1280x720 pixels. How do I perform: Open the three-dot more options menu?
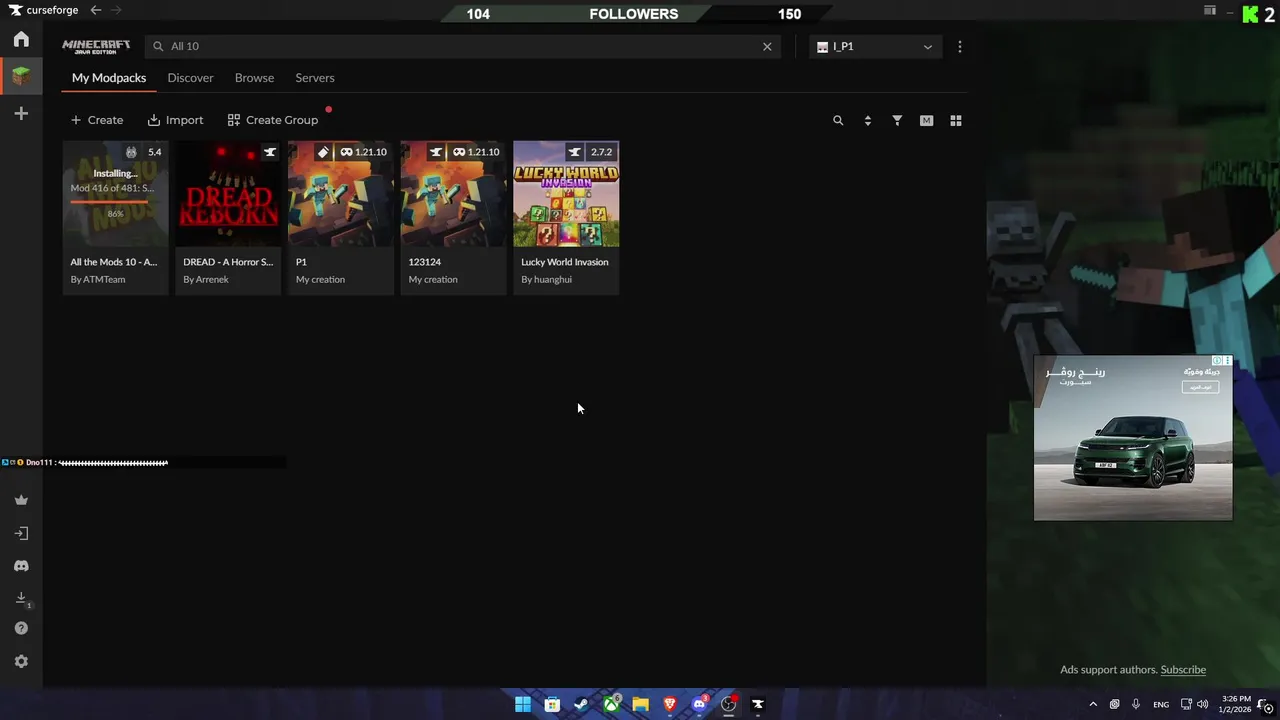click(960, 46)
